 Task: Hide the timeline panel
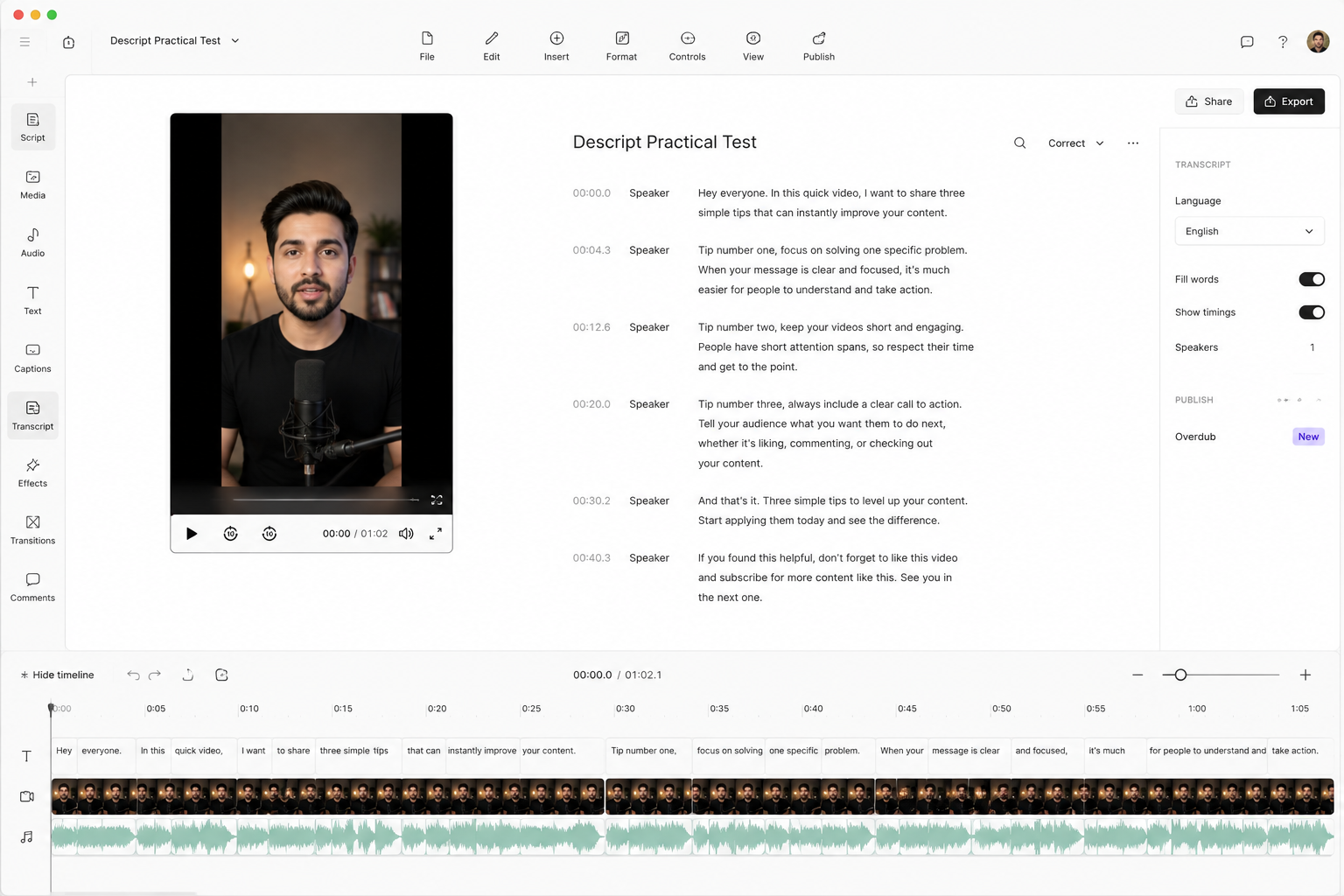57,675
